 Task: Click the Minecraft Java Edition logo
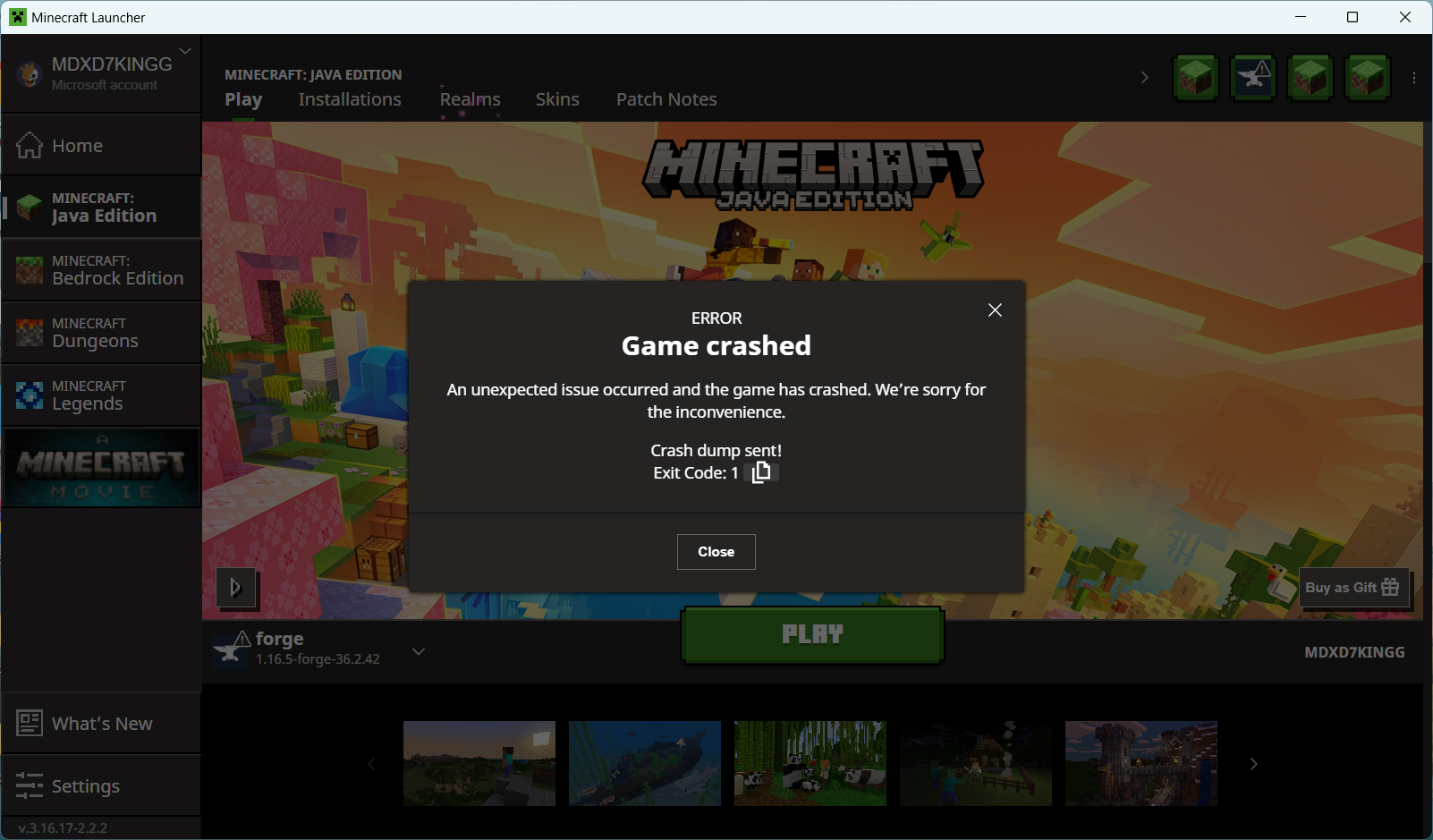point(813,175)
